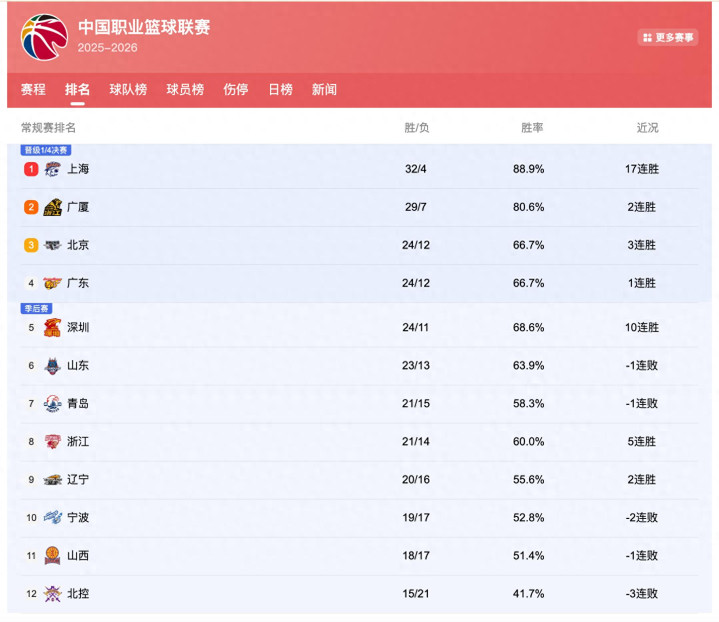Click the 近况 column header
The width and height of the screenshot is (719, 622).
pos(647,128)
